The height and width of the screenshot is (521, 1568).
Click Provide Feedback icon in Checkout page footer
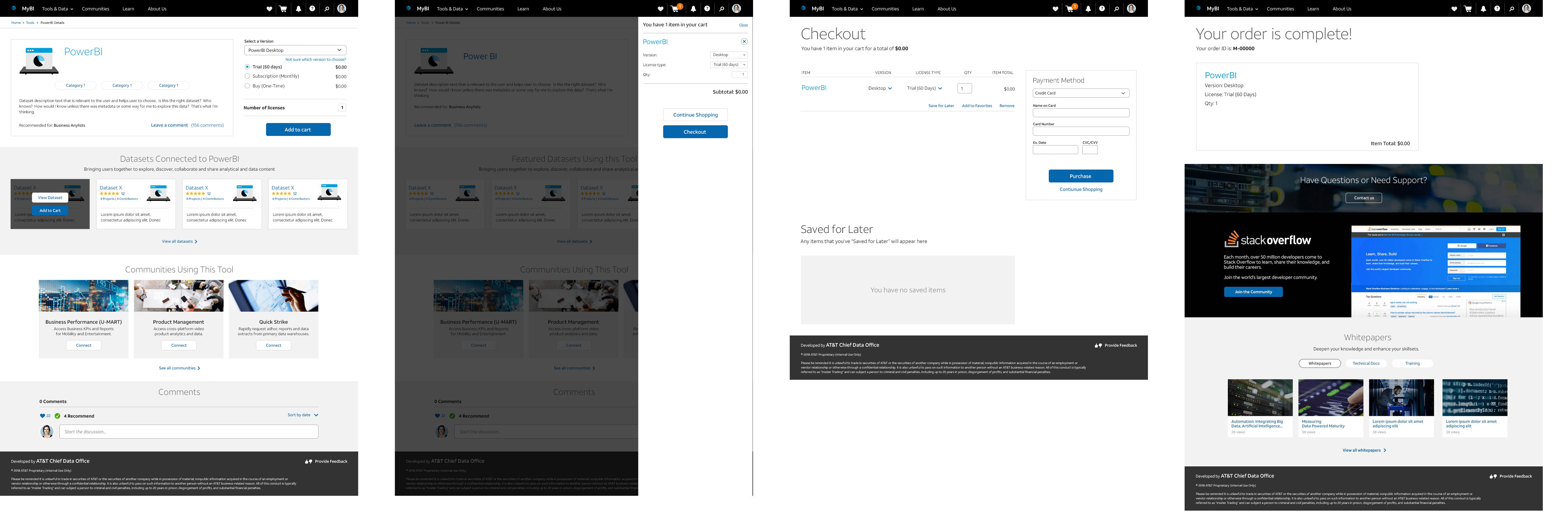pyautogui.click(x=1098, y=346)
